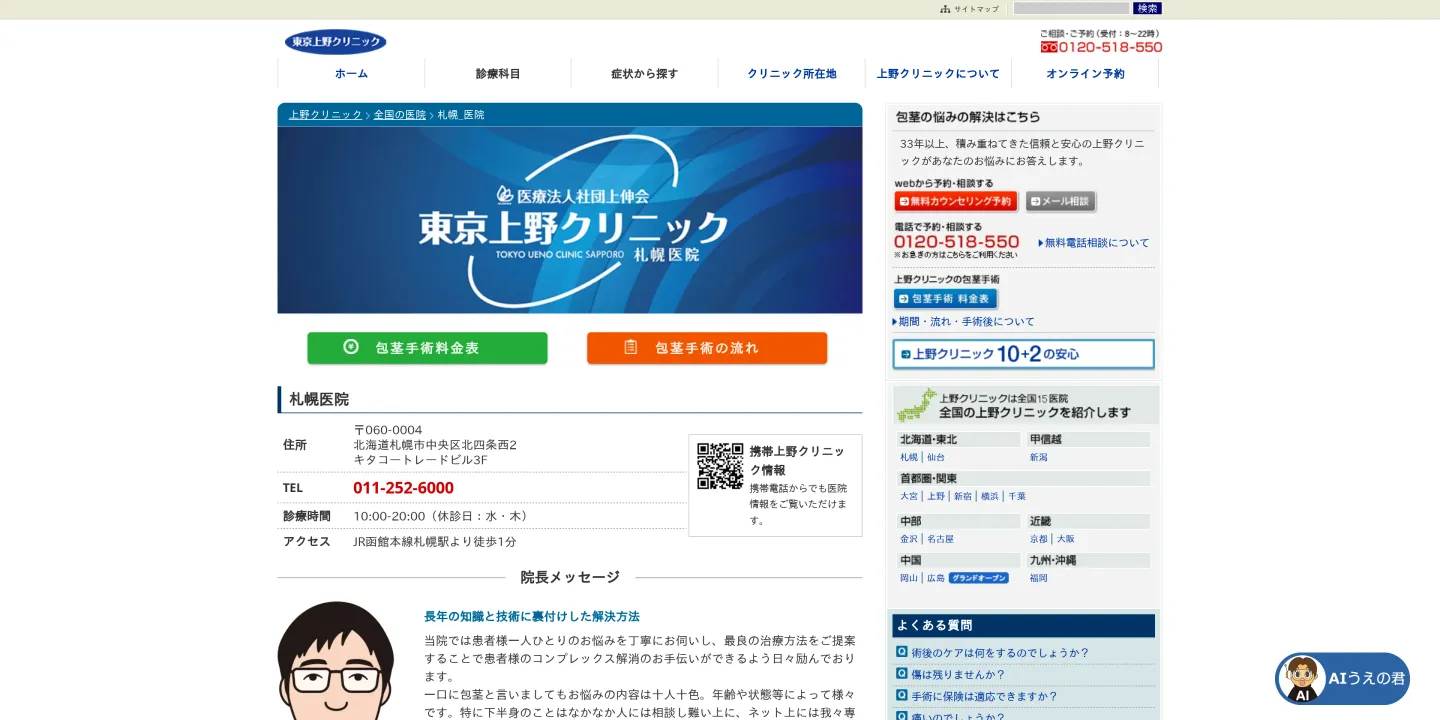The width and height of the screenshot is (1440, 720).
Task: Click the blue 包茎手術 料金表 sidebar button
Action: coord(946,299)
